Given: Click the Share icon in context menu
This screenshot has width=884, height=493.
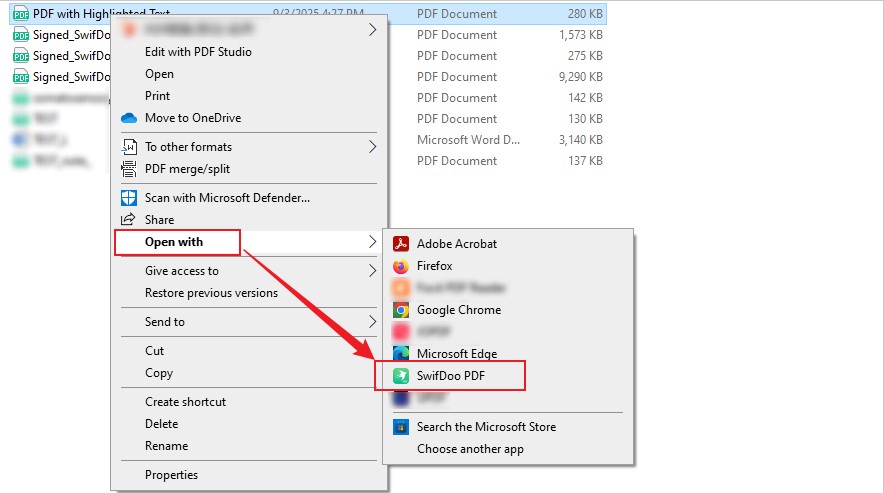Looking at the screenshot, I should tap(128, 220).
